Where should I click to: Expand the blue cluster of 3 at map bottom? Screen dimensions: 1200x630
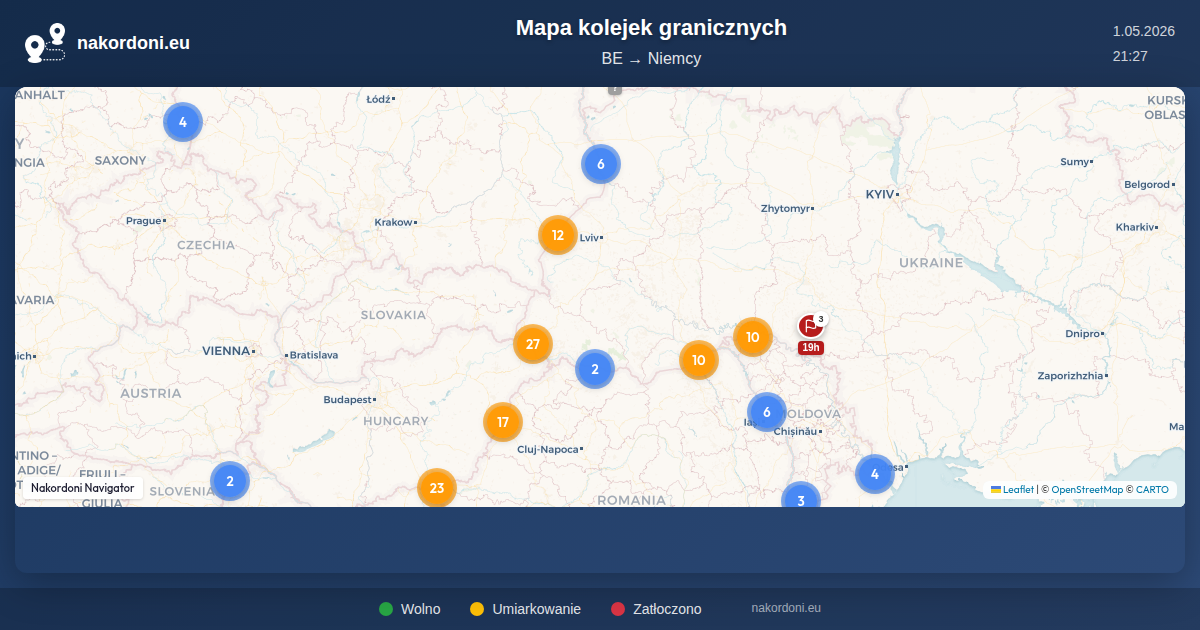(x=801, y=497)
